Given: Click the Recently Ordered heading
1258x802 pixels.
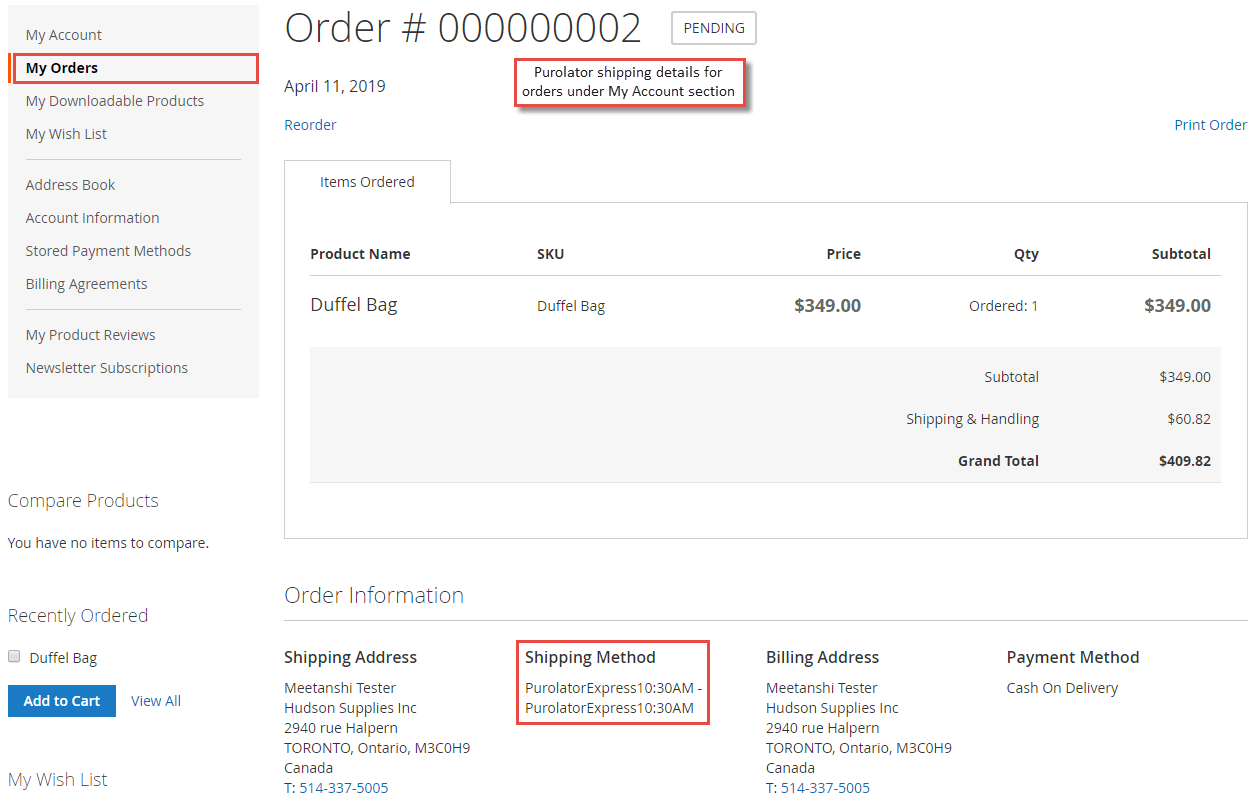Looking at the screenshot, I should [78, 616].
